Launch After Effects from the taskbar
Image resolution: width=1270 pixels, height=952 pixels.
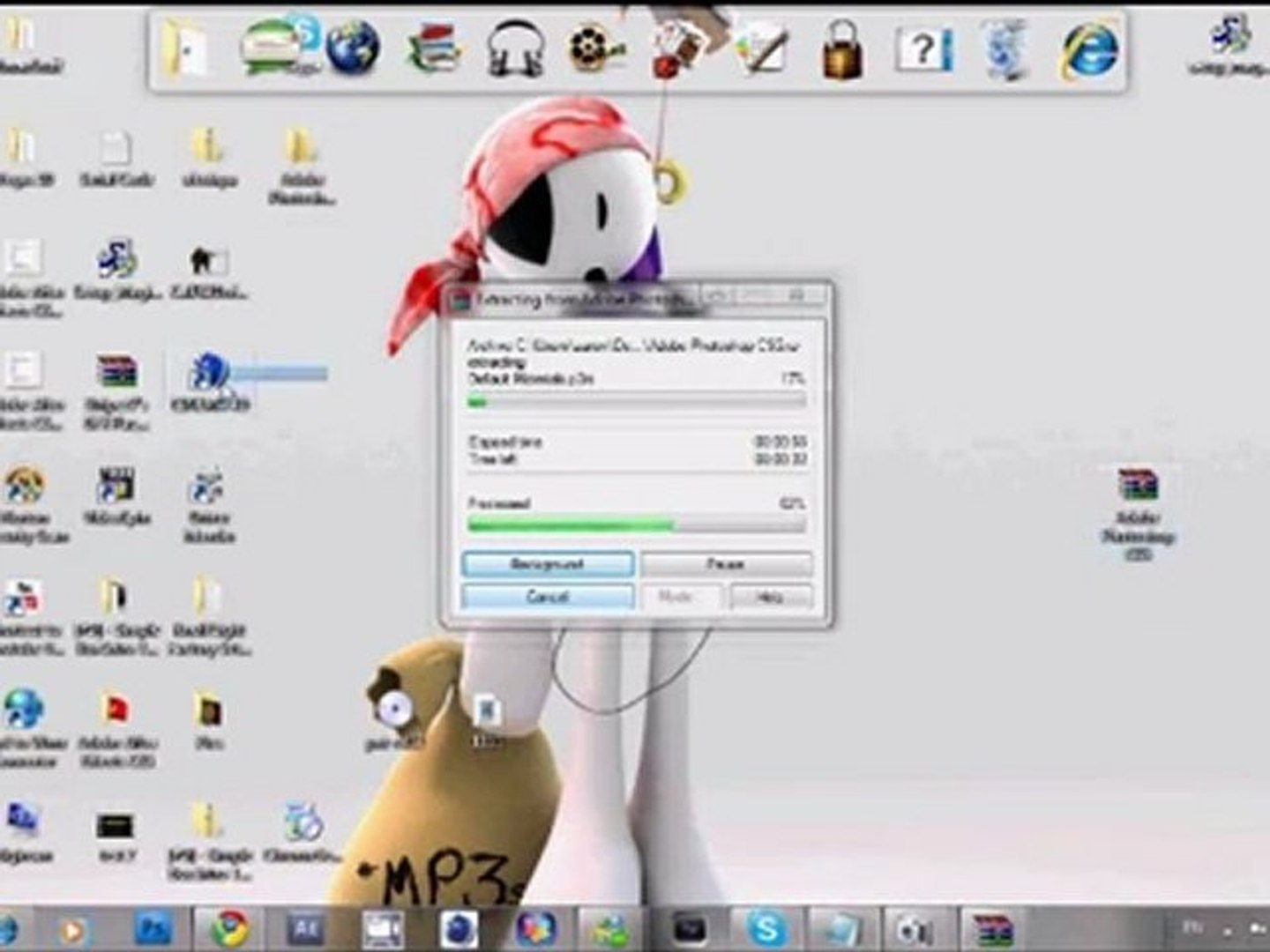pyautogui.click(x=305, y=929)
